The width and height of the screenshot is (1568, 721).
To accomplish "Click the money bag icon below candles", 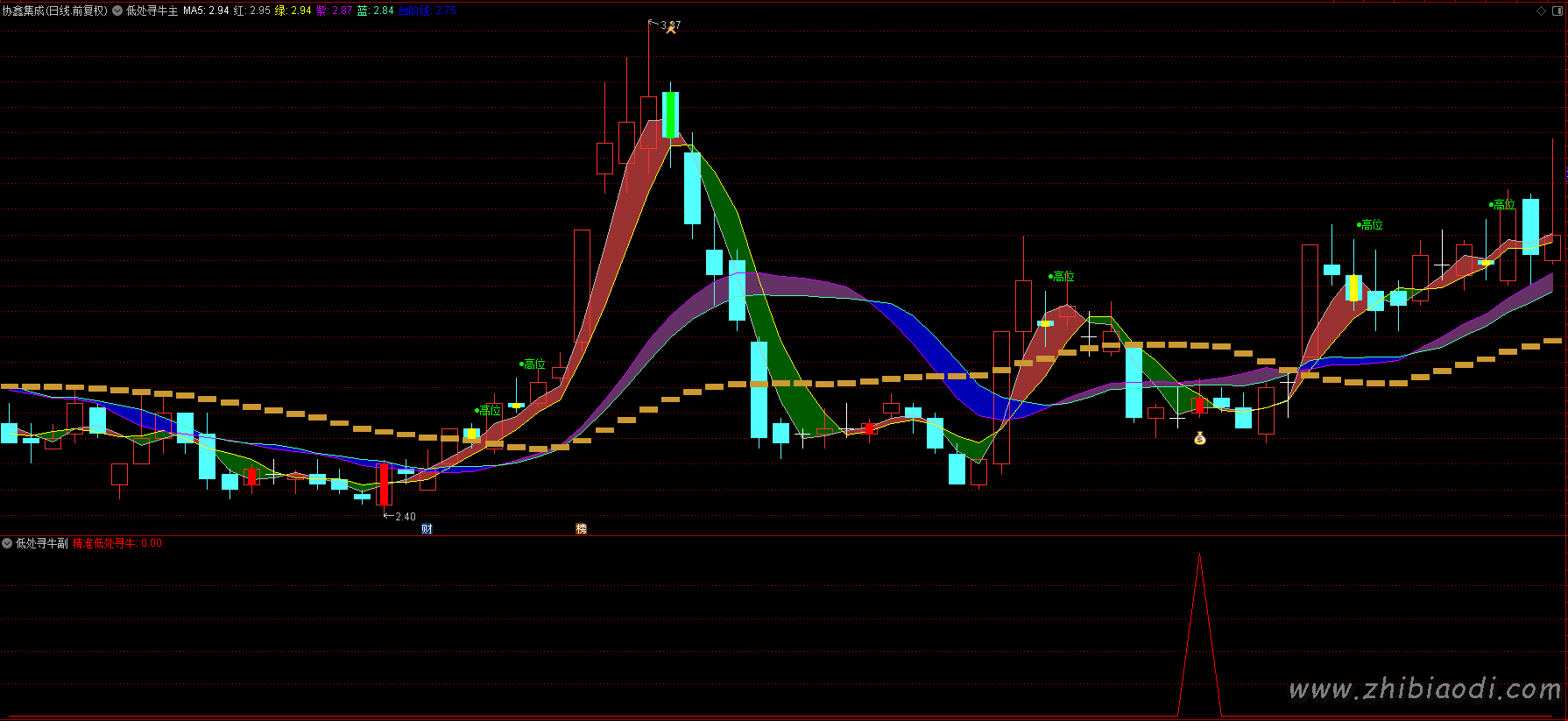I will point(1200,438).
